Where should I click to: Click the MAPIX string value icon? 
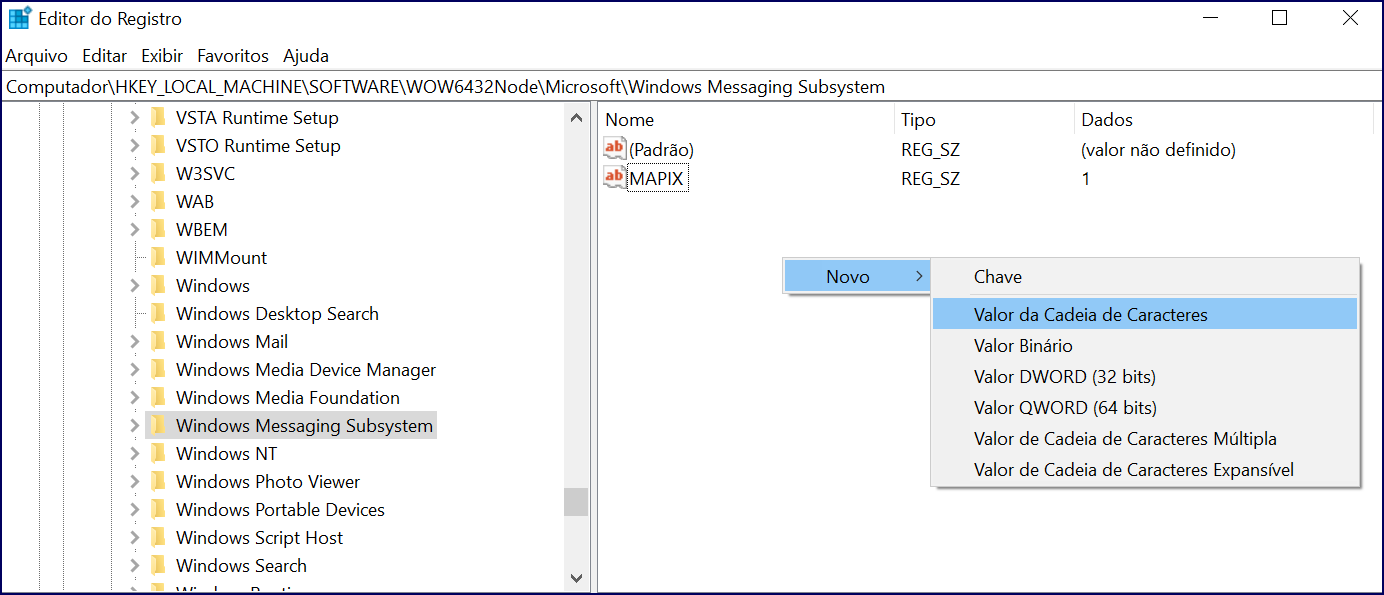(x=614, y=178)
